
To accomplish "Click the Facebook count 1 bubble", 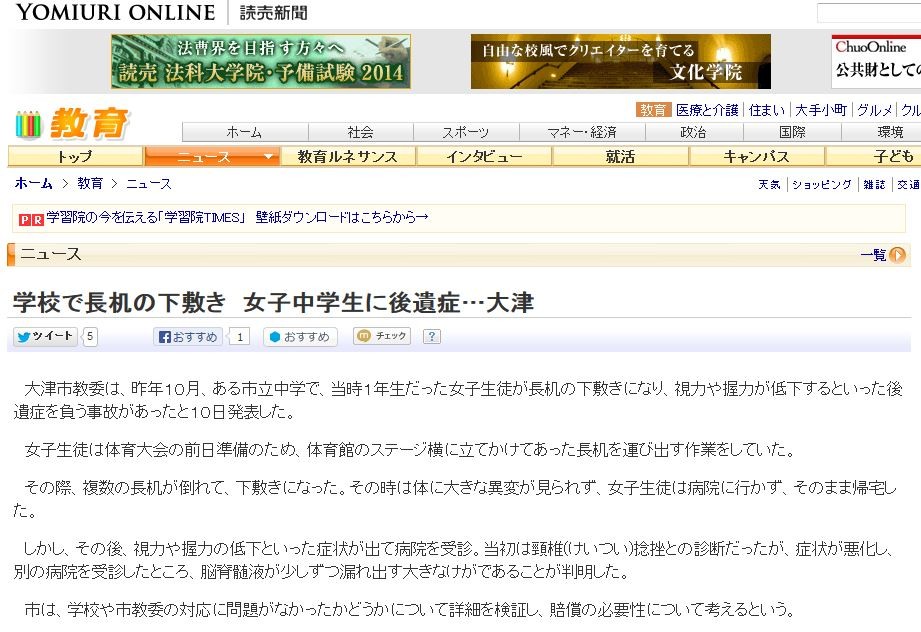I will tap(239, 337).
